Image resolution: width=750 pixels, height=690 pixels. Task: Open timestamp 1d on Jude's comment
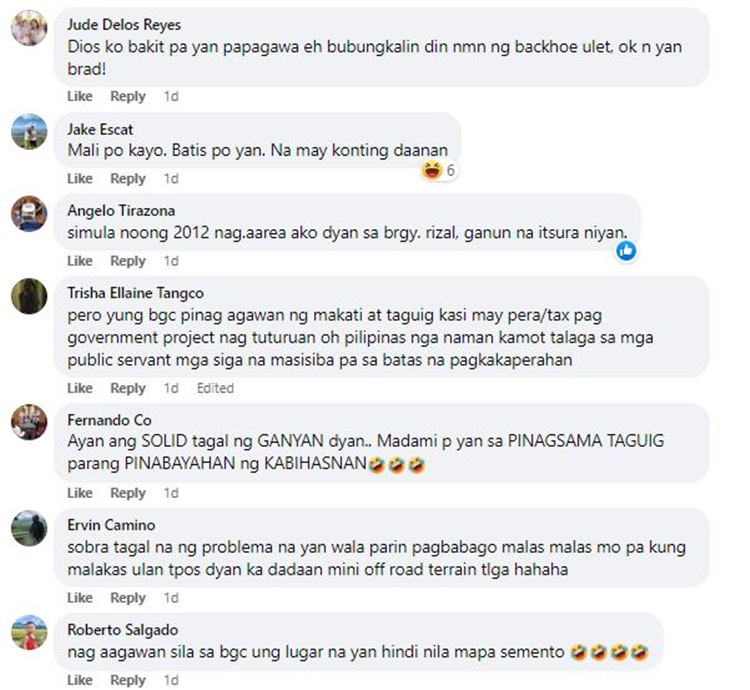tap(171, 97)
